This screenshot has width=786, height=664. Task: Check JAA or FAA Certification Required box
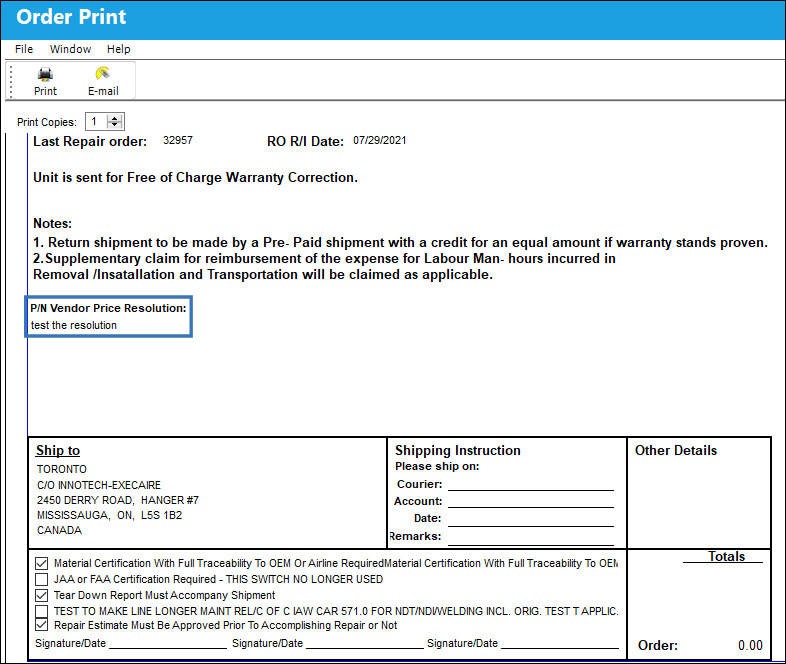(42, 579)
